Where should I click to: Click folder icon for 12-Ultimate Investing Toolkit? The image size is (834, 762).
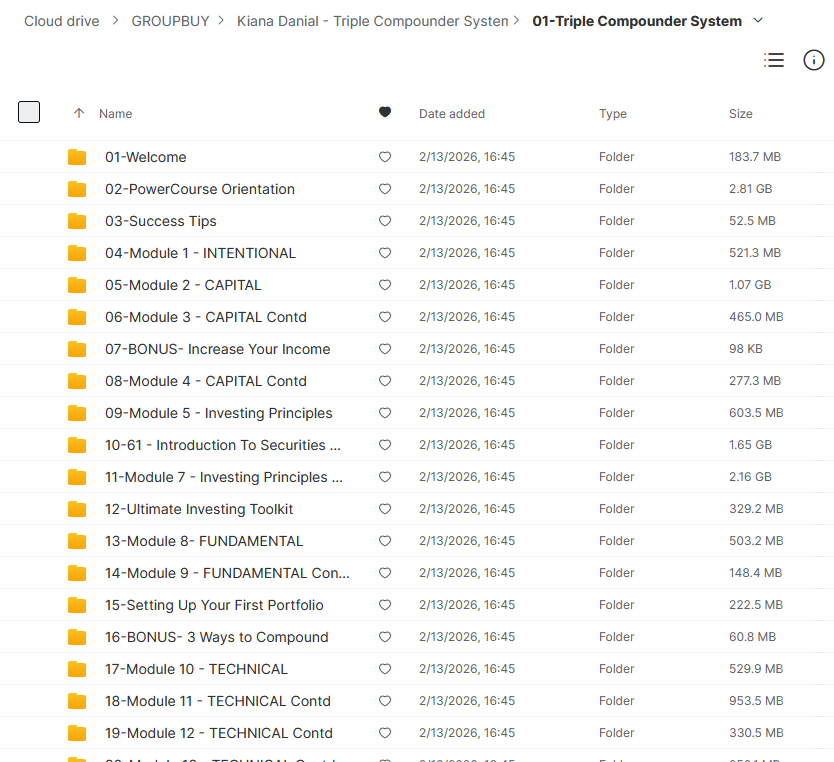pos(77,509)
